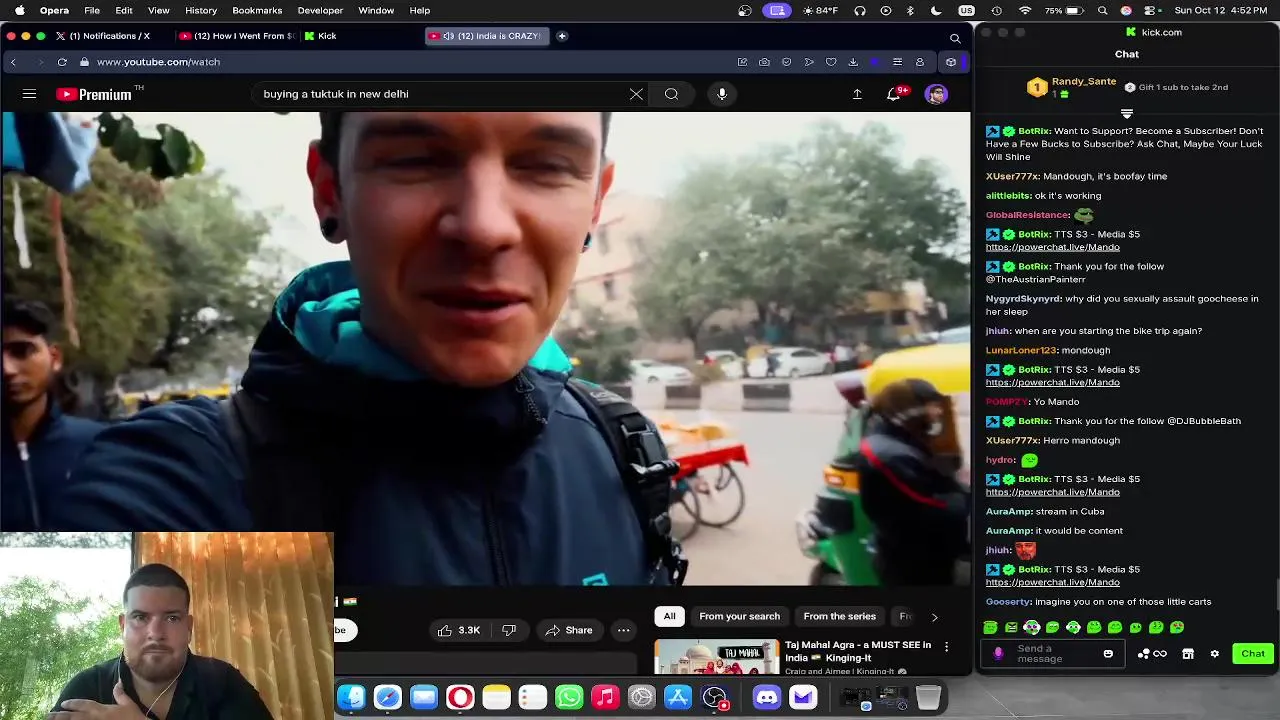Open Opera extensions cube icon
1280x720 pixels.
coord(951,62)
